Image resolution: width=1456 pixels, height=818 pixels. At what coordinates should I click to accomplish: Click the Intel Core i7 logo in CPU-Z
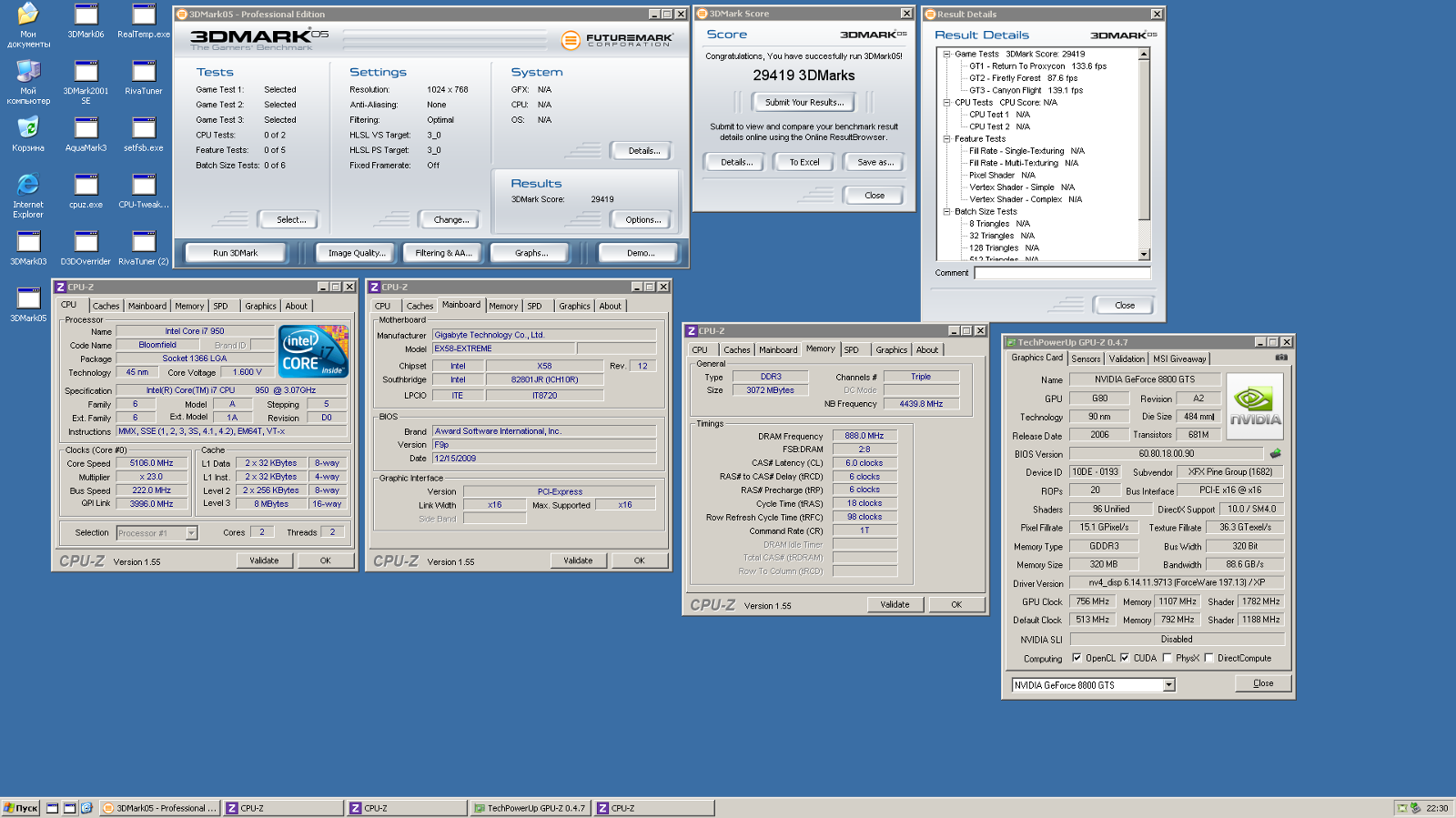click(313, 351)
